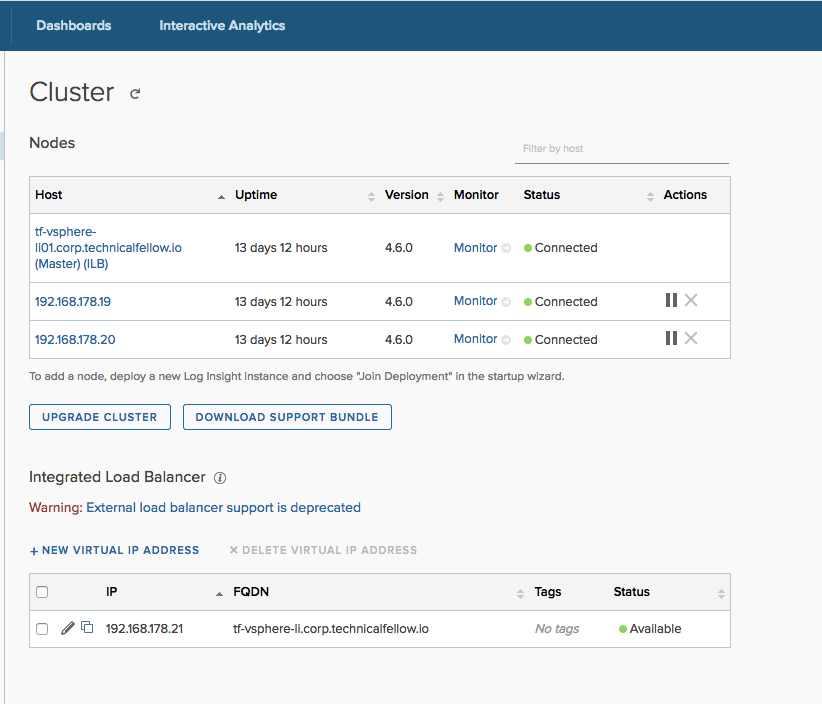
Task: Click the Actions column header
Action: pyautogui.click(x=685, y=195)
